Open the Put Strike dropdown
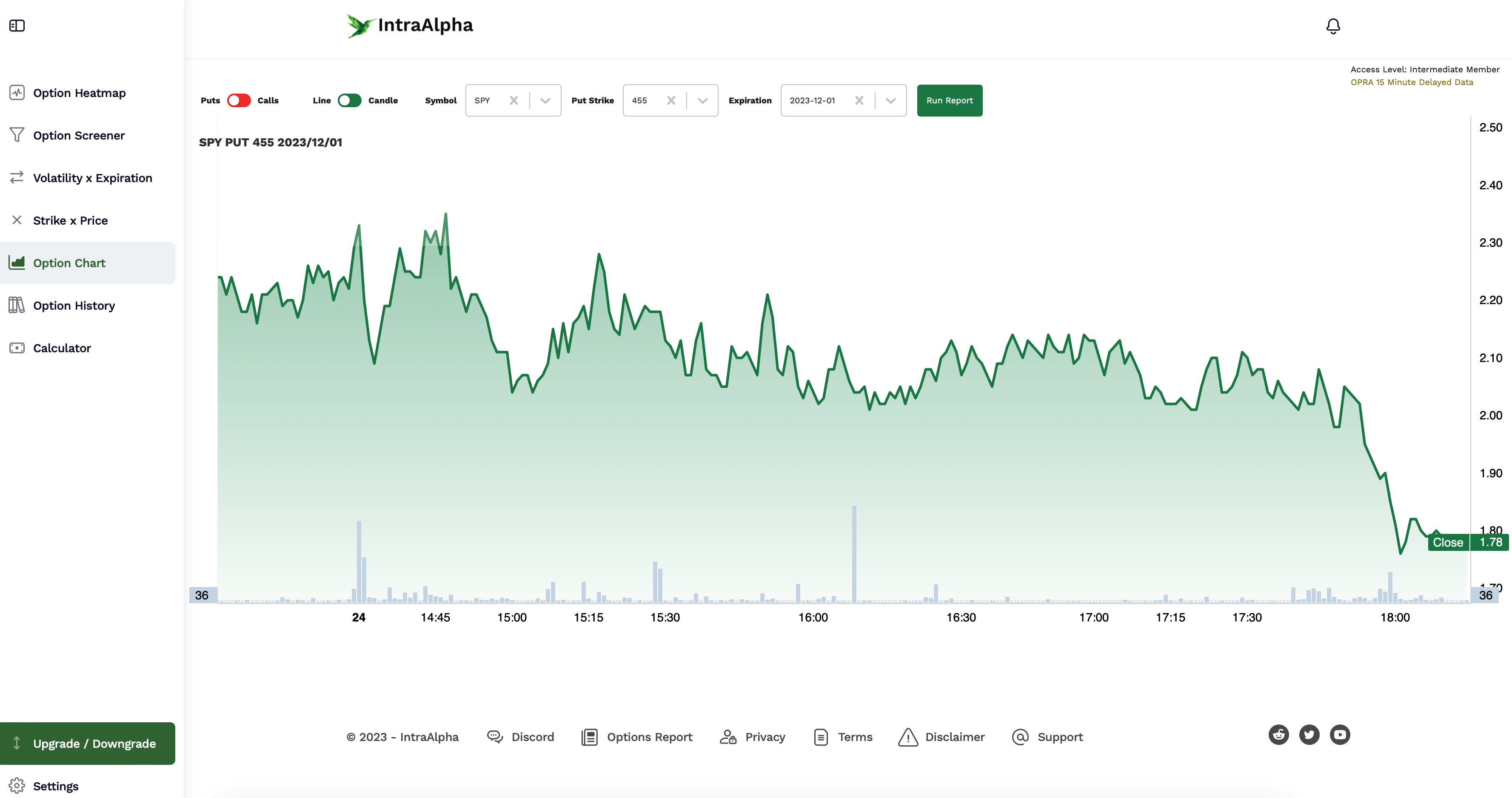1512x798 pixels. pyautogui.click(x=702, y=100)
